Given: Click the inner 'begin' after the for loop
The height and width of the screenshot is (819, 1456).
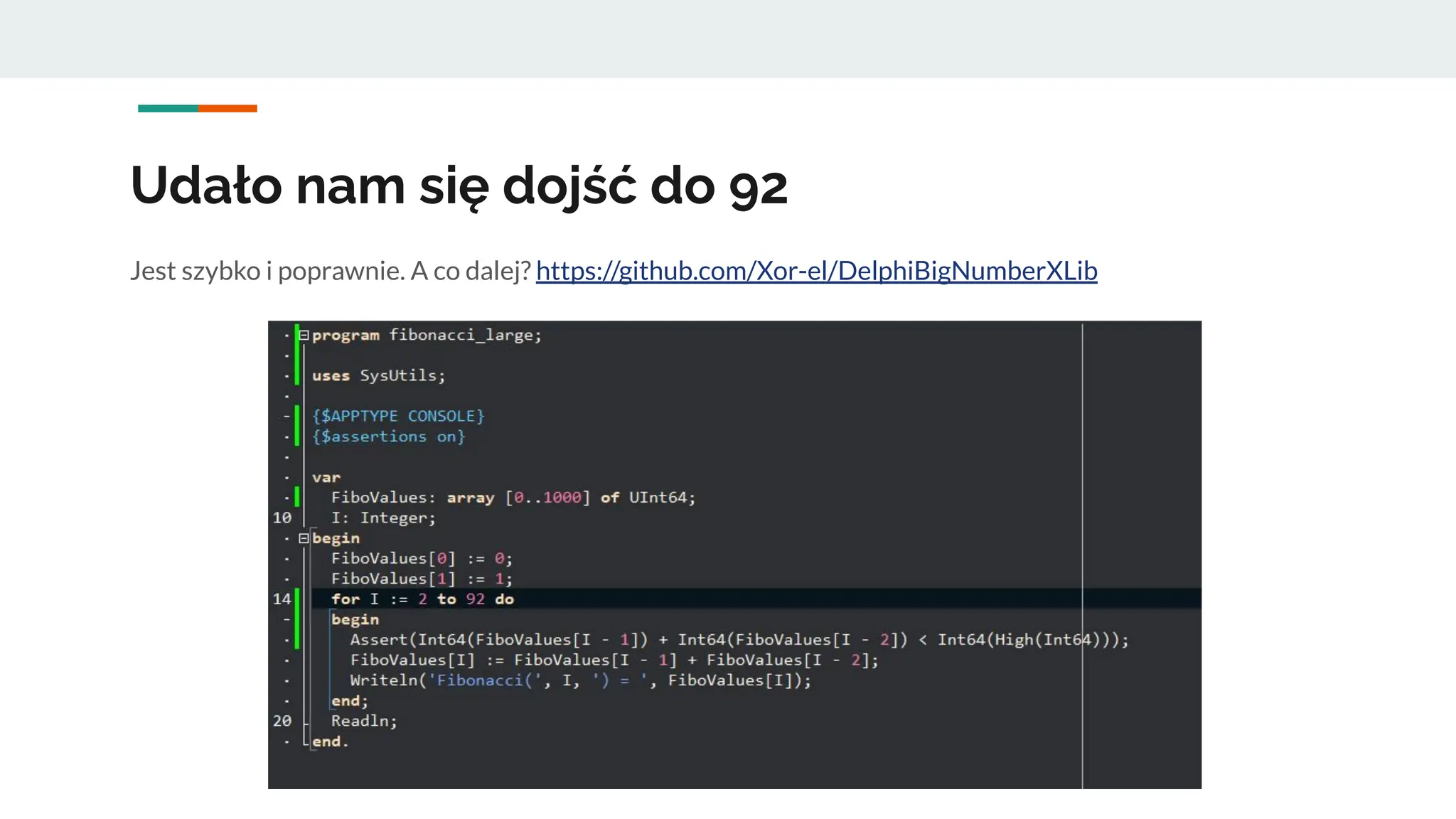Looking at the screenshot, I should (x=355, y=619).
